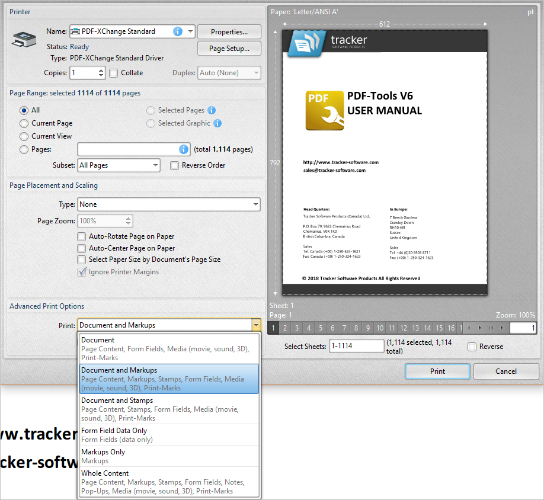
Task: Collapse the Print content dropdown arrow
Action: pyautogui.click(x=256, y=325)
